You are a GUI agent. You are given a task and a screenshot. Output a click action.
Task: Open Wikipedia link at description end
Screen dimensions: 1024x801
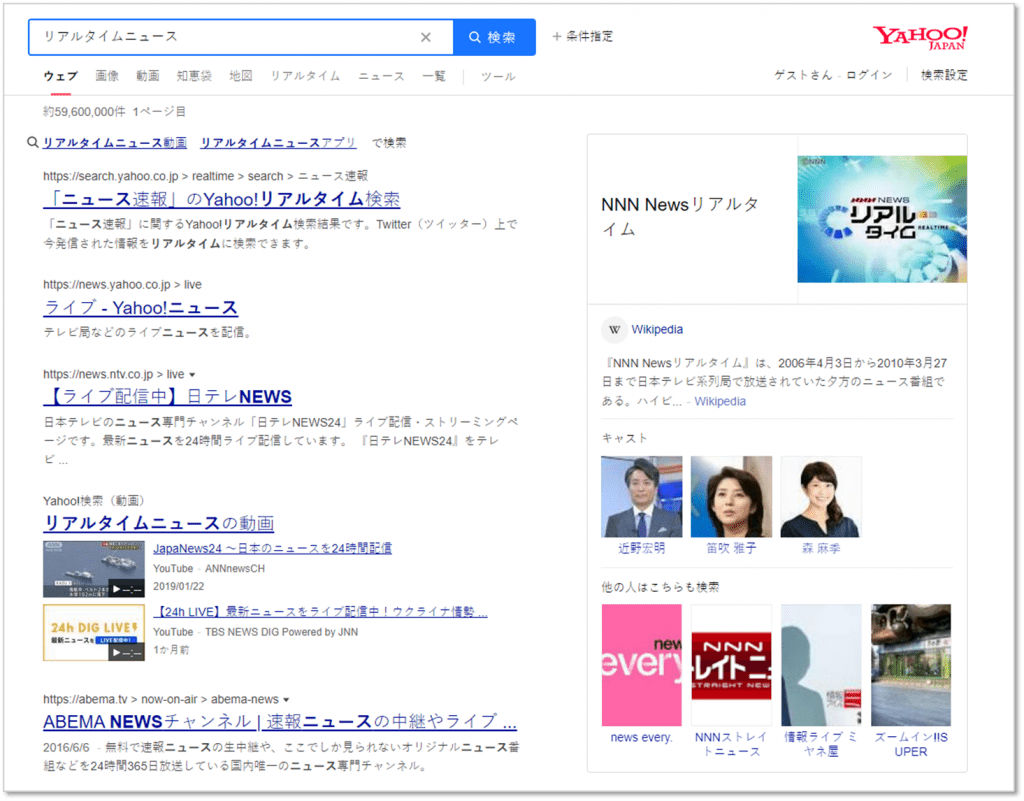(720, 401)
